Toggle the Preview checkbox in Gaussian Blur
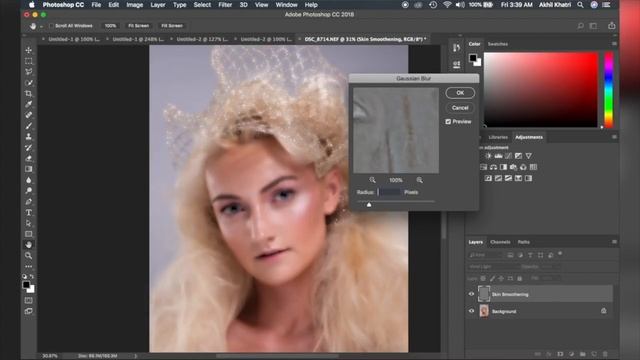Screen dimensions: 640x360 [x=448, y=122]
